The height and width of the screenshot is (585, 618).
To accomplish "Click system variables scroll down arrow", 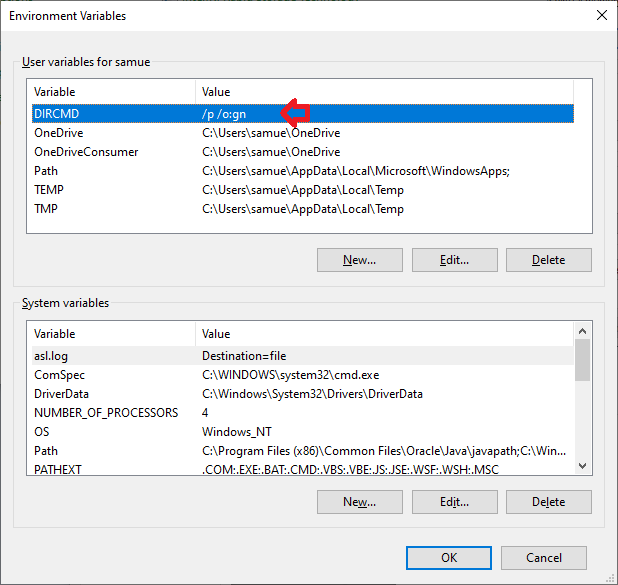I will click(x=583, y=466).
